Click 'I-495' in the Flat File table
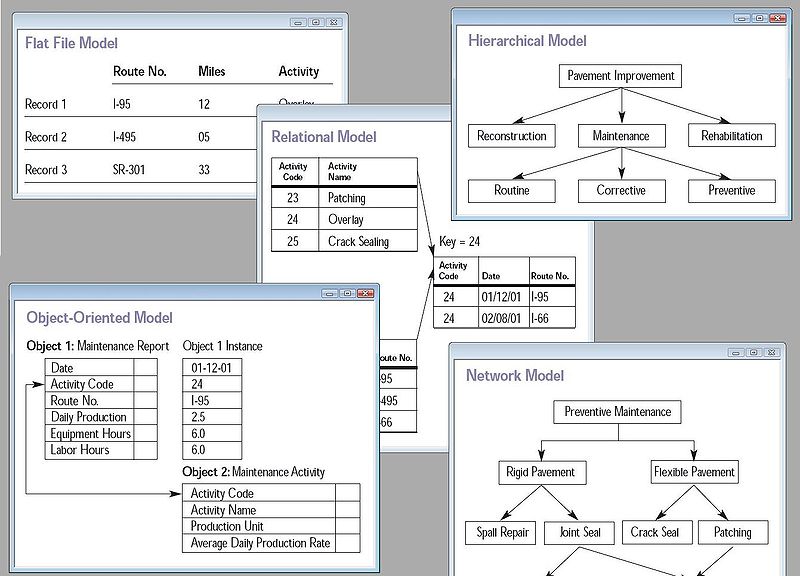Screen dimensions: 800x576 click(x=124, y=137)
